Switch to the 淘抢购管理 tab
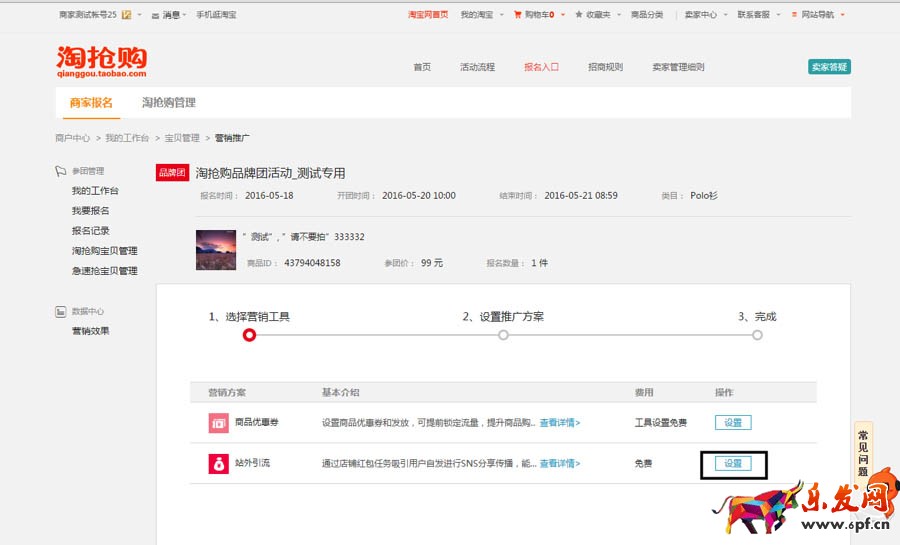The height and width of the screenshot is (545, 900). (x=168, y=103)
